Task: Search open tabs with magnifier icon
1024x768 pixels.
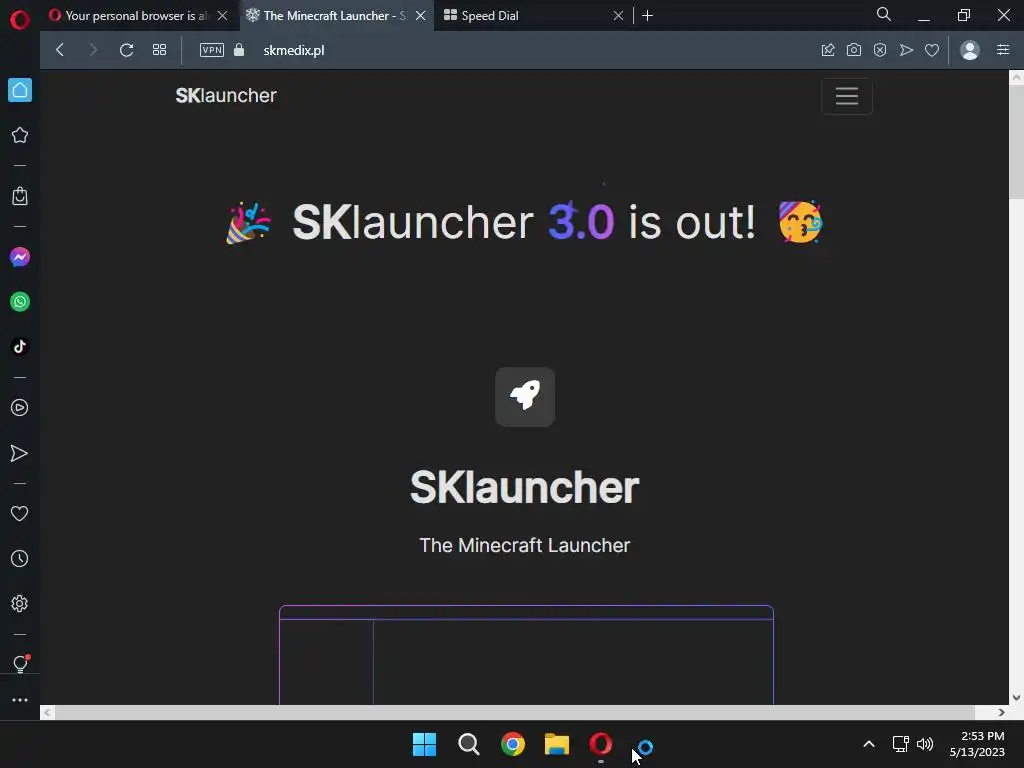Action: pyautogui.click(x=884, y=14)
